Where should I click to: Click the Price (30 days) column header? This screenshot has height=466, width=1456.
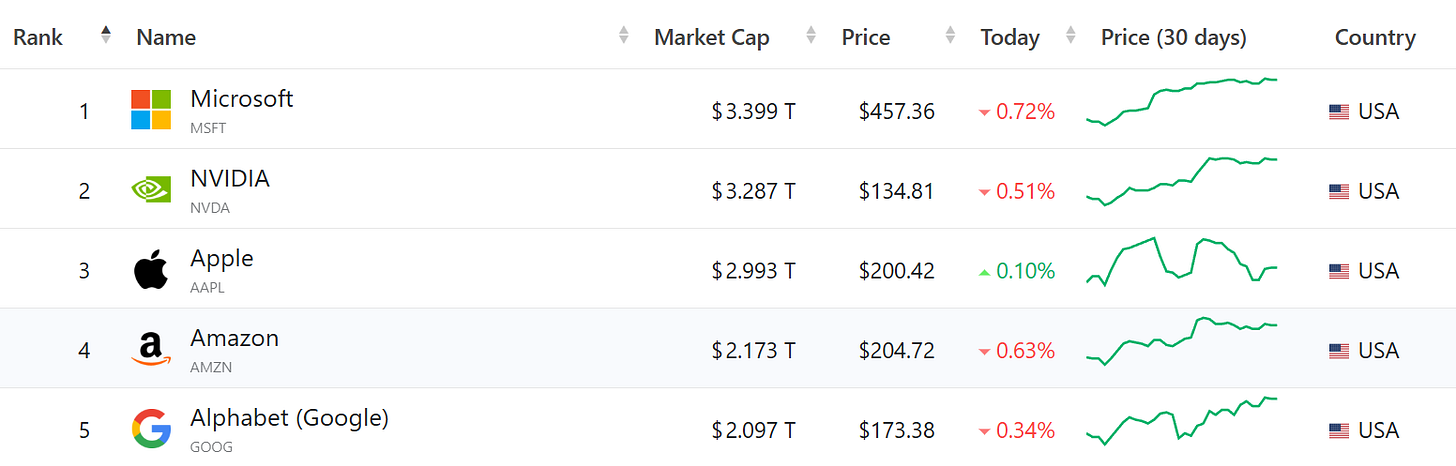pyautogui.click(x=1174, y=38)
